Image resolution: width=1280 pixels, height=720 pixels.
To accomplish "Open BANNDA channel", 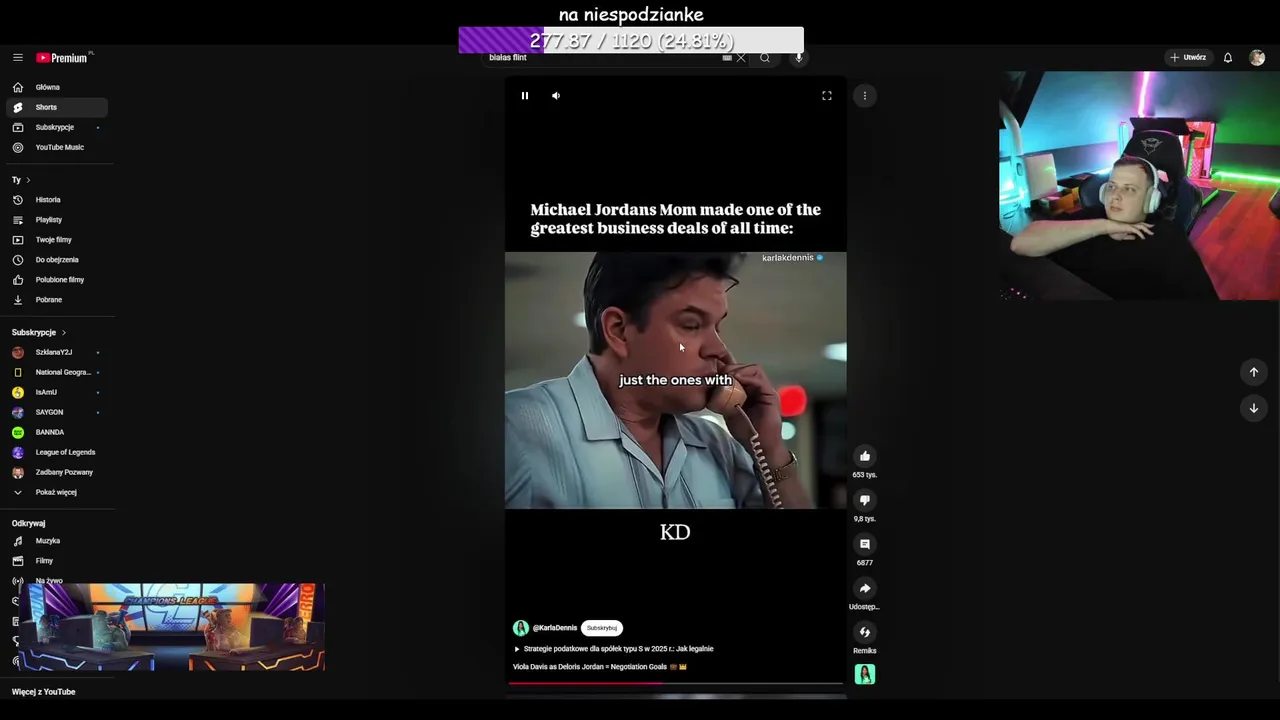I will (x=56, y=432).
